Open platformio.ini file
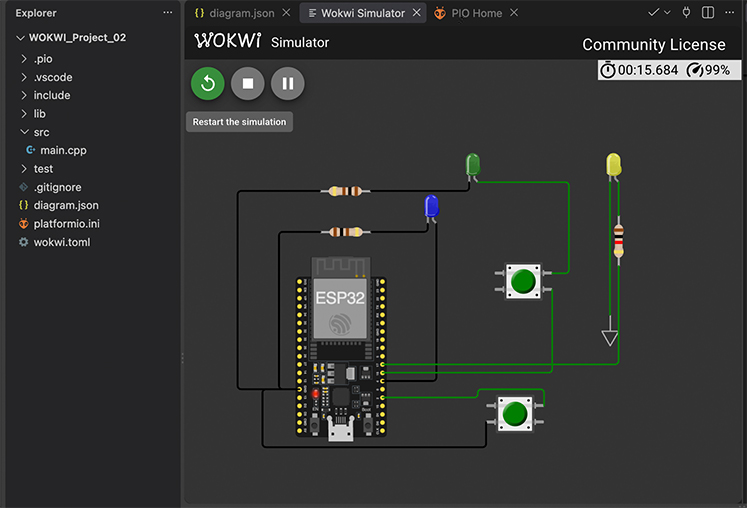The height and width of the screenshot is (508, 747). [x=67, y=224]
